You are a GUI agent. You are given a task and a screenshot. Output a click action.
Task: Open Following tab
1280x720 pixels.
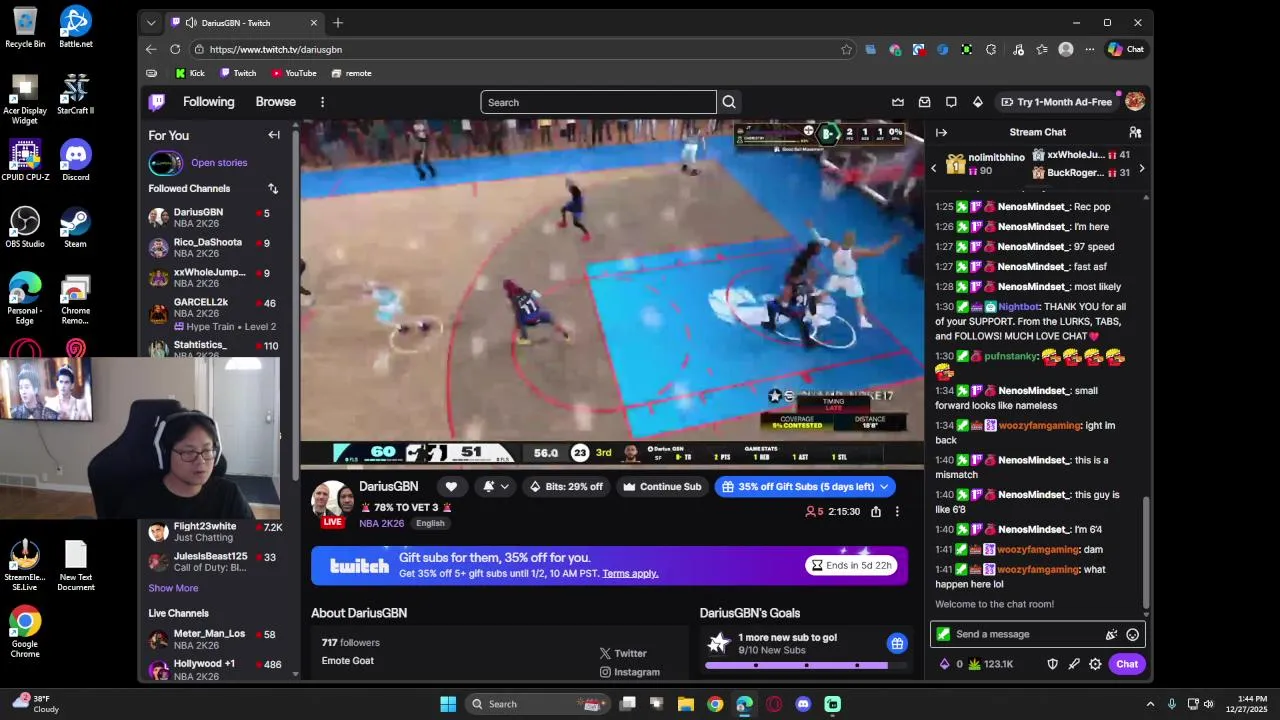coord(208,102)
